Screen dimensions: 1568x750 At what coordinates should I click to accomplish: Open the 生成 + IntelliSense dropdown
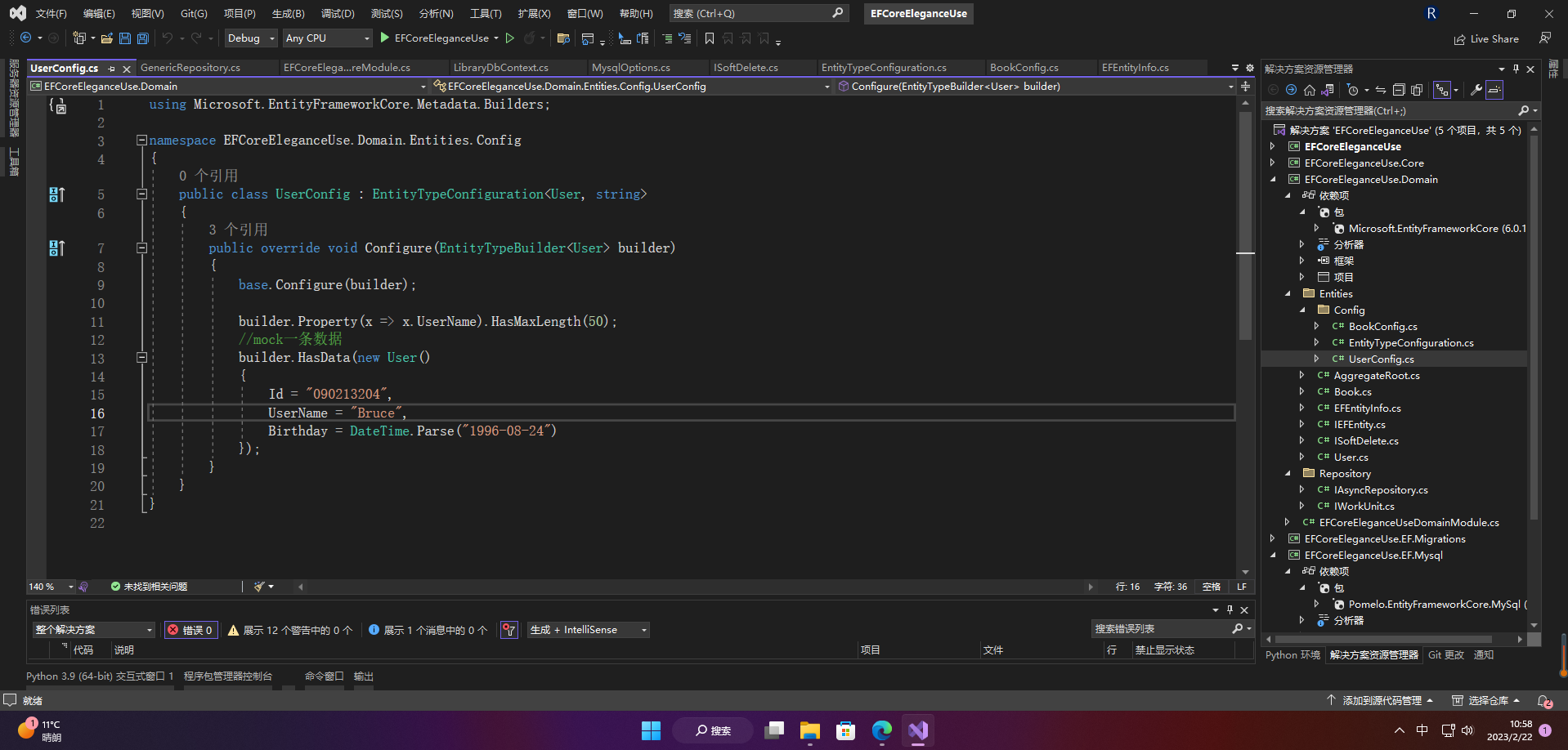coord(589,630)
